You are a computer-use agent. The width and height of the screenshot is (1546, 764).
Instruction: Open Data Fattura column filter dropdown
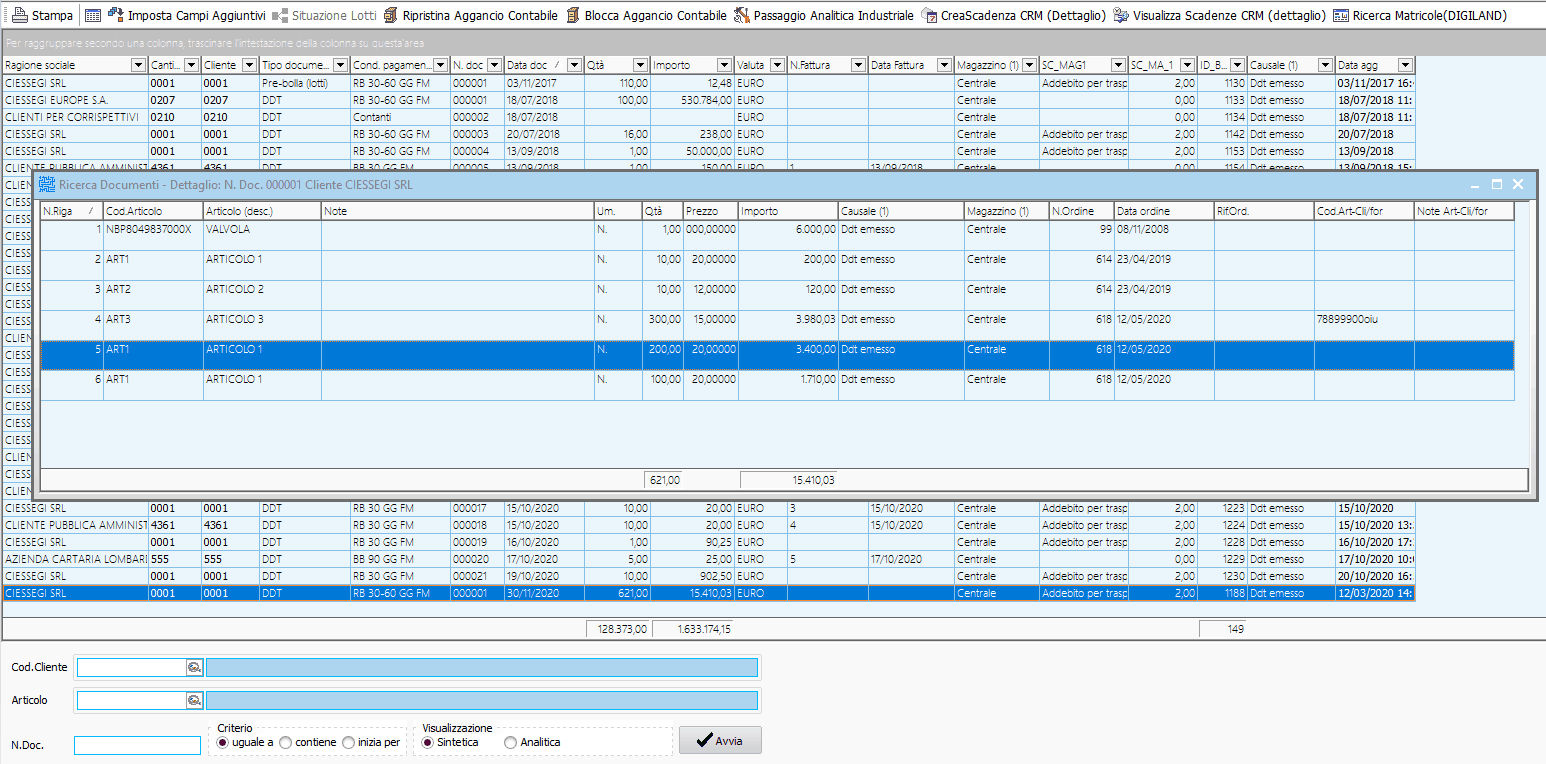coord(943,65)
